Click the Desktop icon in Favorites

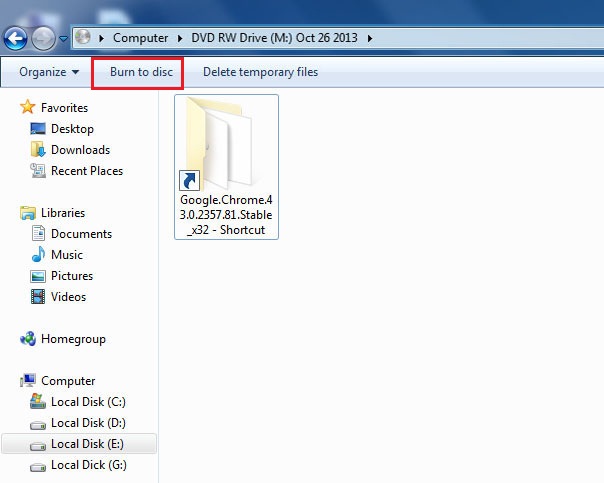[x=38, y=129]
